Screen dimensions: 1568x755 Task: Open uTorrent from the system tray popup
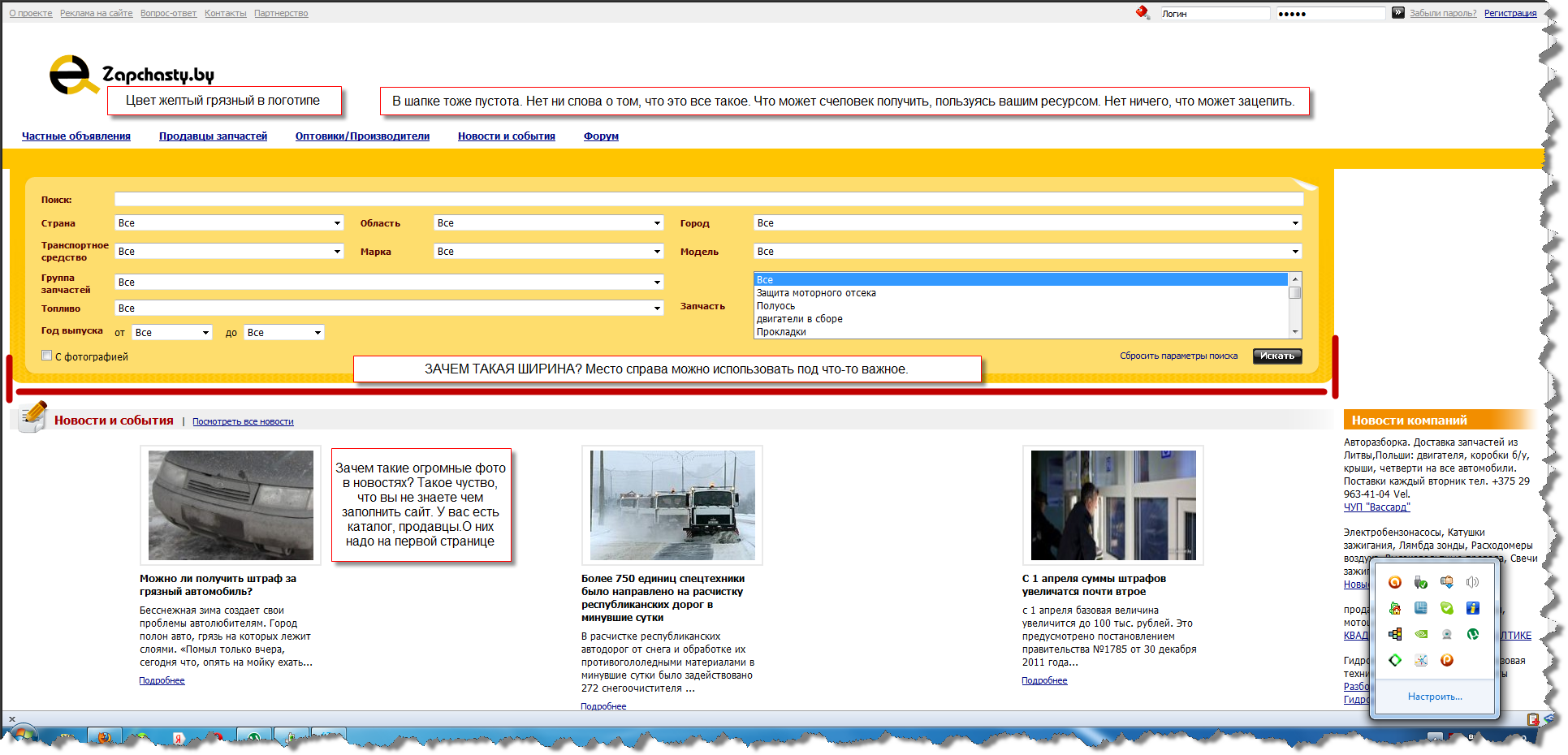(x=1472, y=634)
